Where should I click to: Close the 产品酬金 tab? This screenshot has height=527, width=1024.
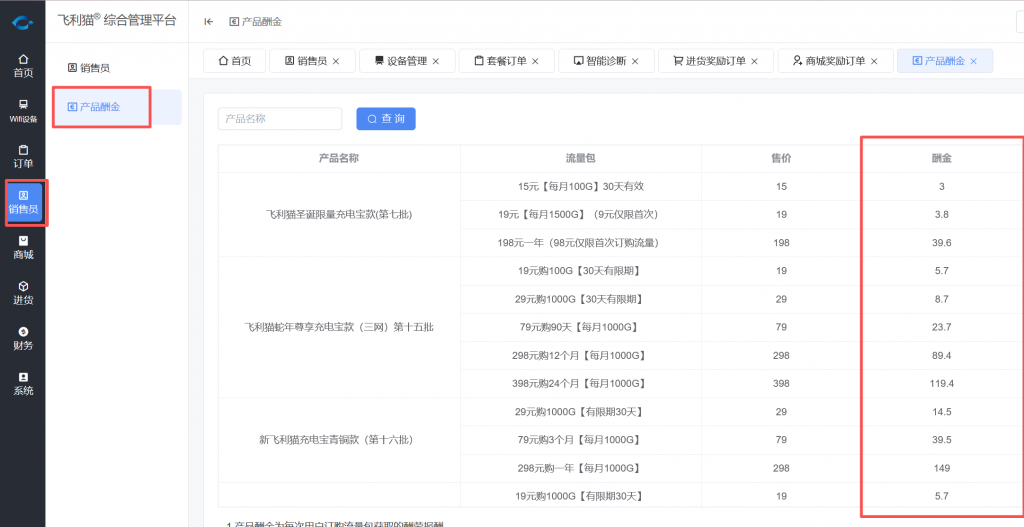point(974,61)
